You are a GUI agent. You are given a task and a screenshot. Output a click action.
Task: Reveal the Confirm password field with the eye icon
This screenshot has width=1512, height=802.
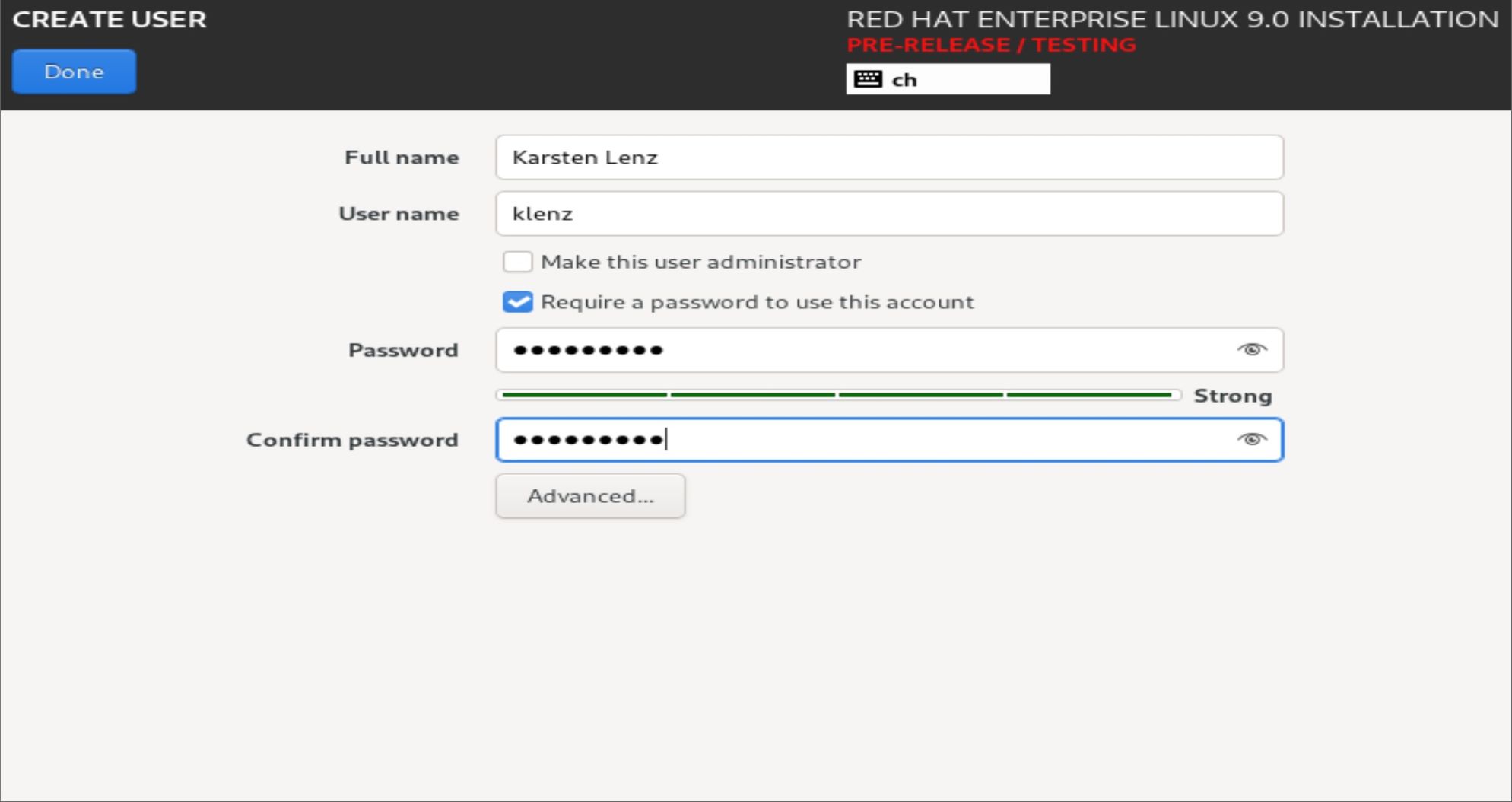tap(1251, 439)
